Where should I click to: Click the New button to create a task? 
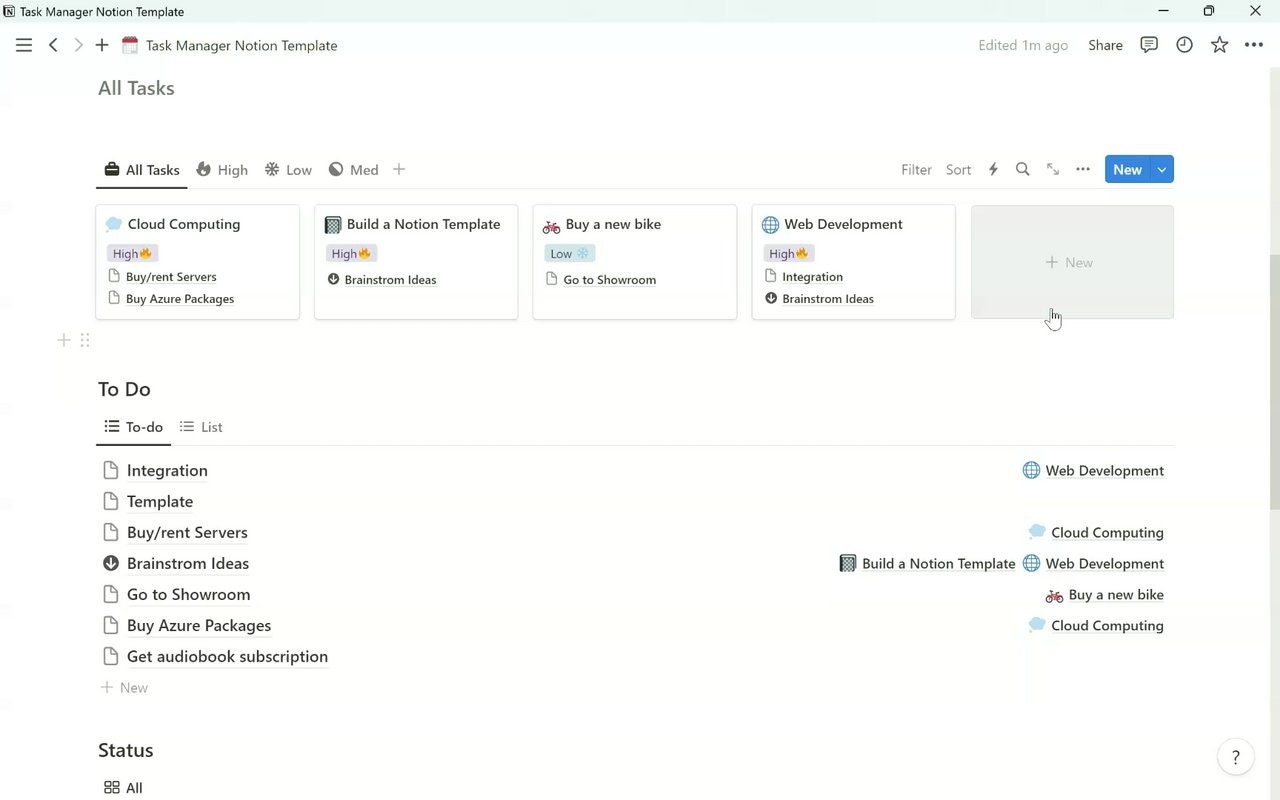click(x=1126, y=169)
